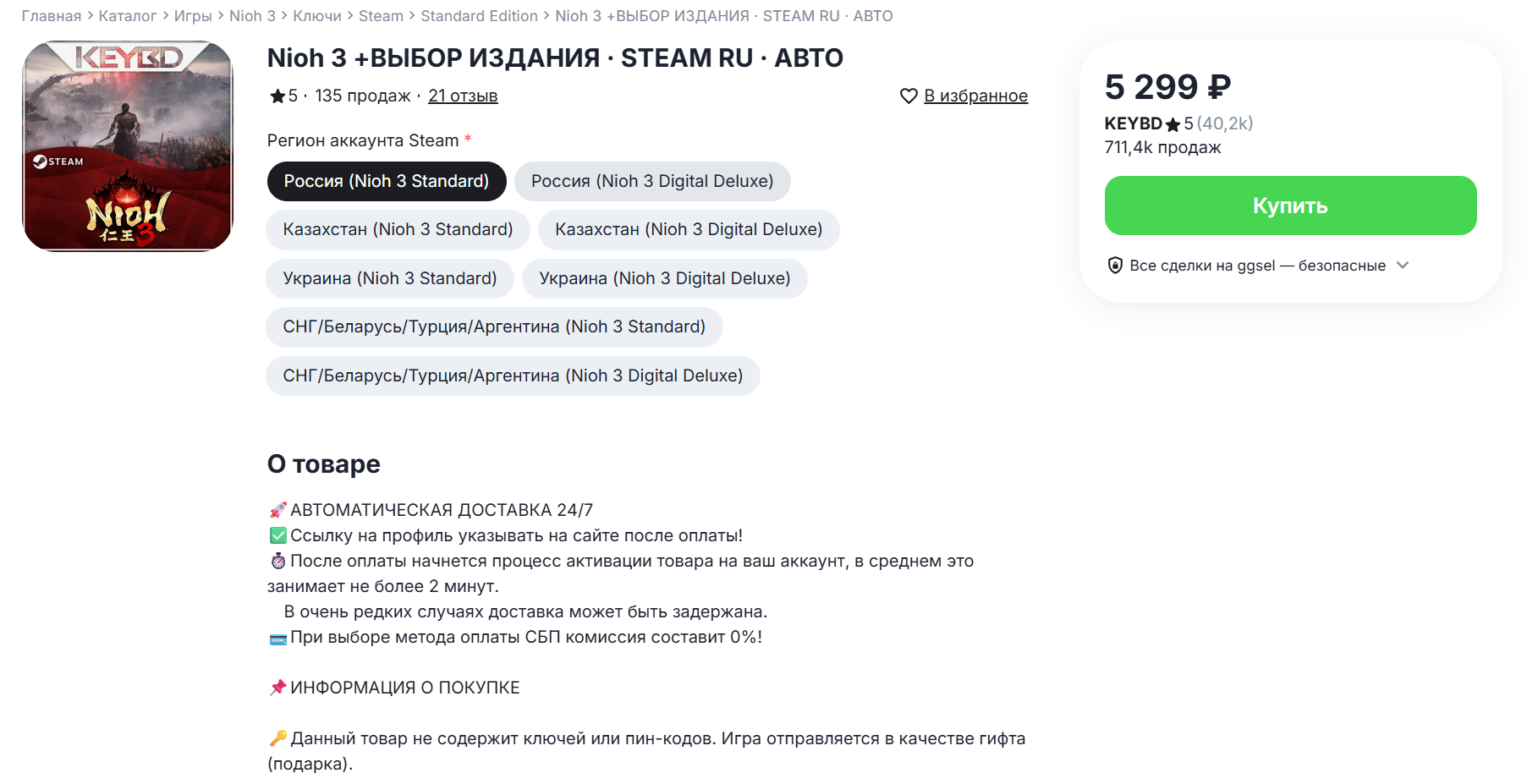Image resolution: width=1527 pixels, height=784 pixels.
Task: Click the heart favorite icon
Action: [x=909, y=96]
